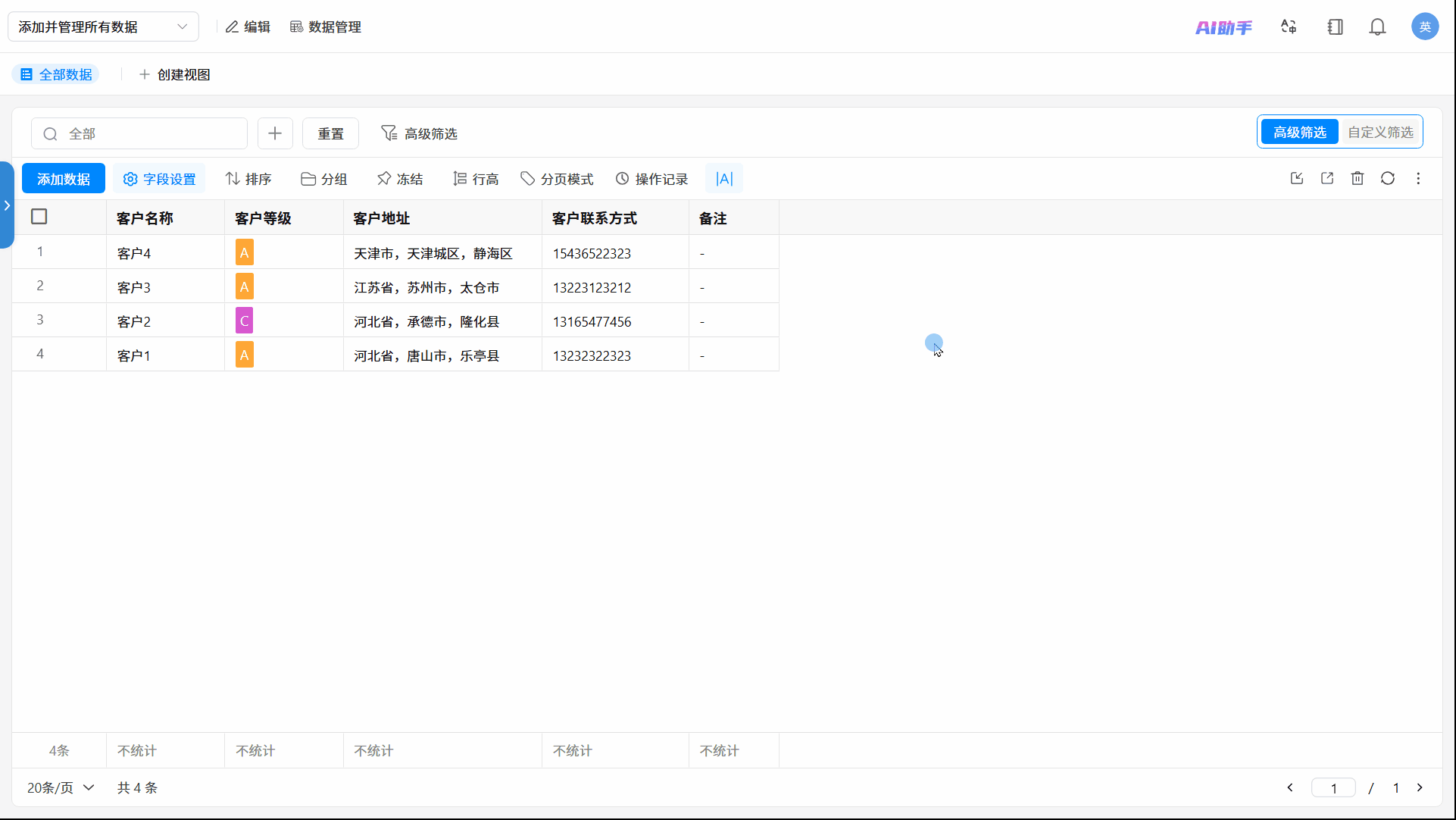Expand the 20条/页 page size dropdown
This screenshot has width=1456, height=820.
pyautogui.click(x=61, y=787)
